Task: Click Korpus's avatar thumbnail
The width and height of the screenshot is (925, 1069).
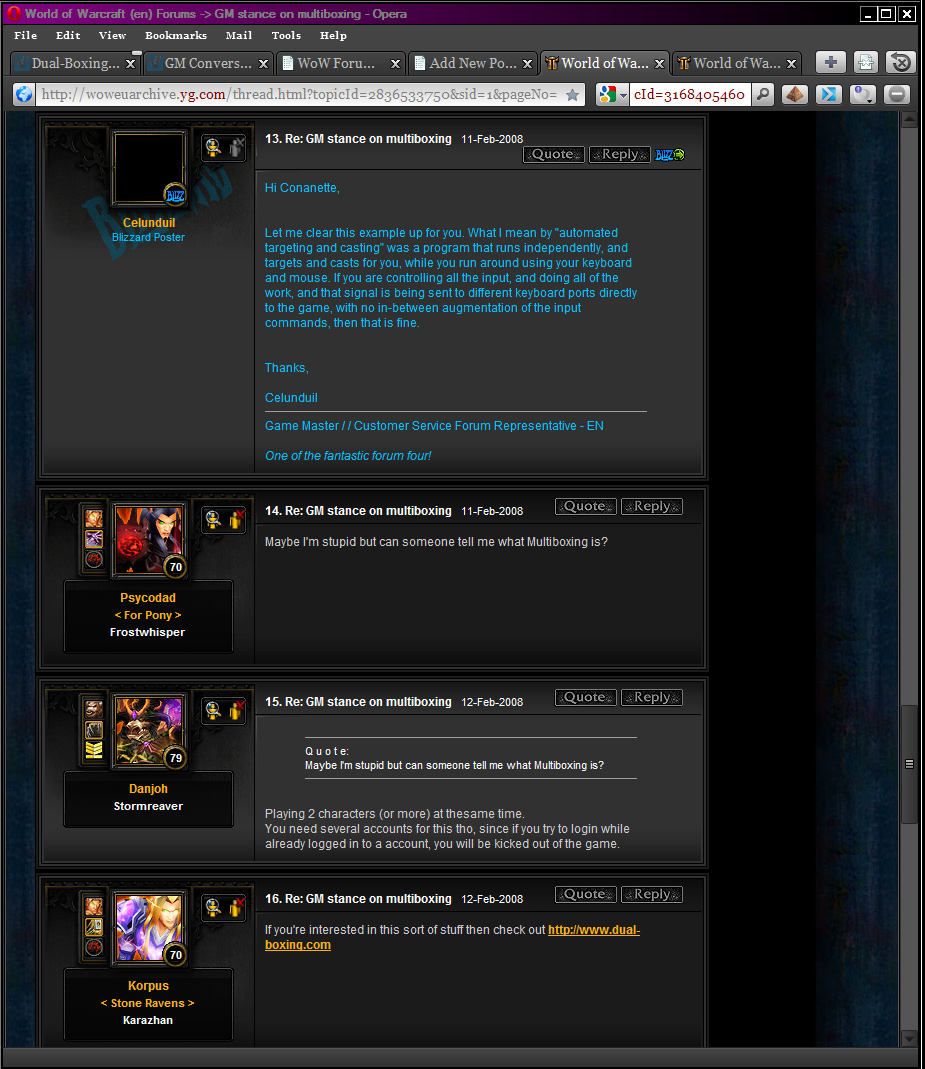Action: [x=149, y=927]
